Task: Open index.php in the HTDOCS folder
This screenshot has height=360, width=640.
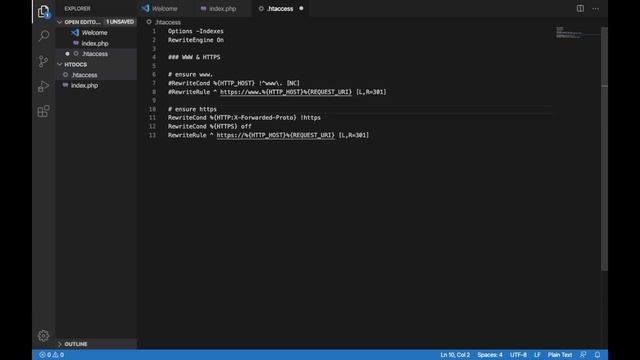Action: tap(84, 86)
